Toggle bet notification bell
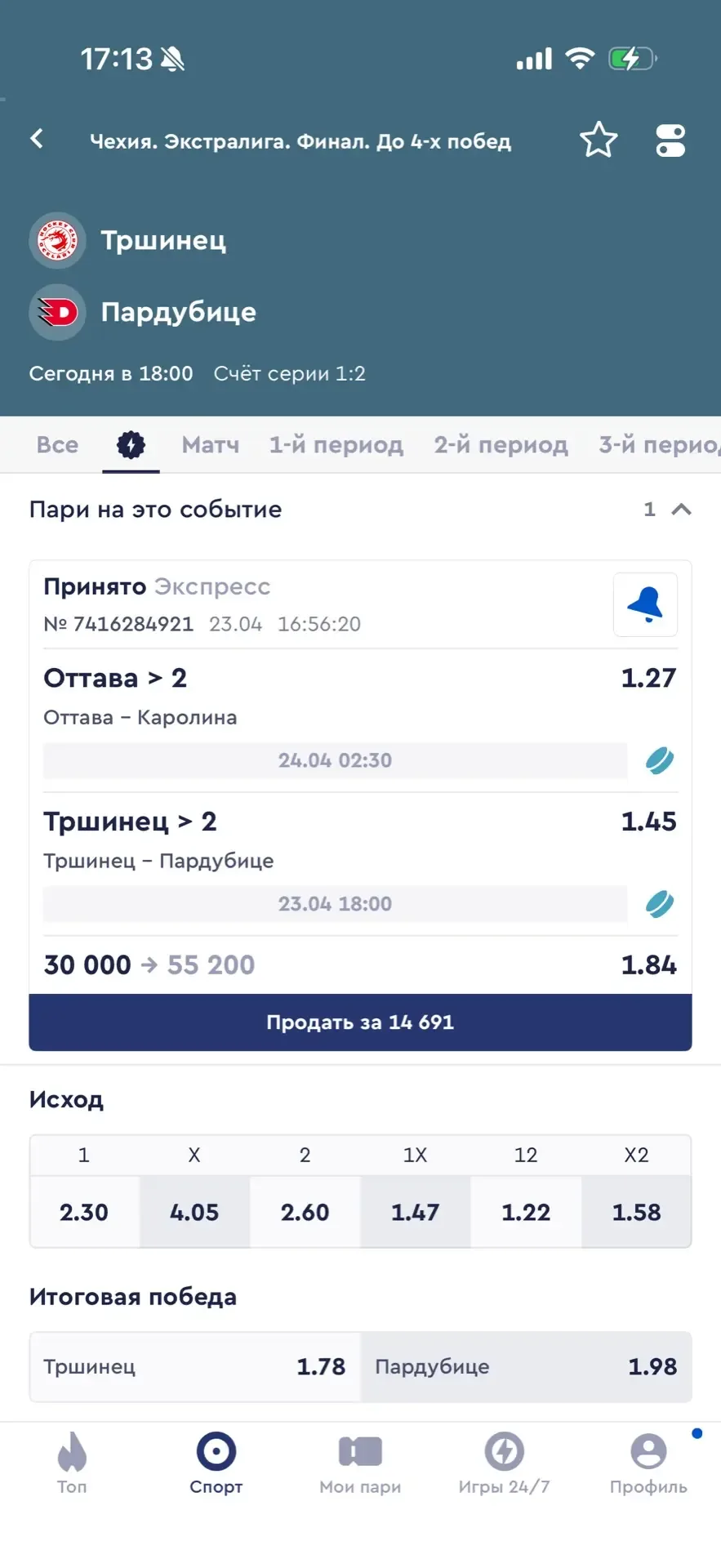 tap(645, 604)
